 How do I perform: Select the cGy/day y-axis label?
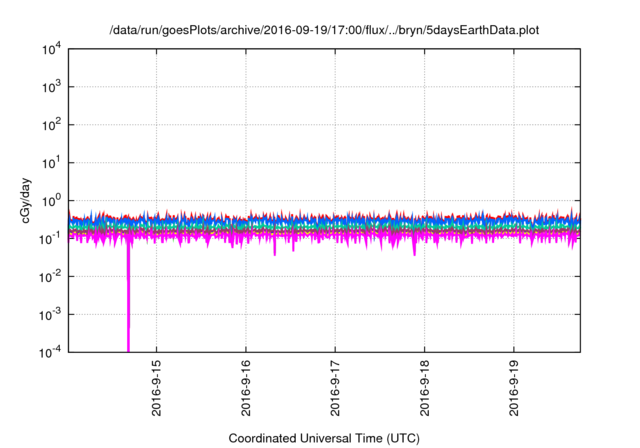(x=26, y=200)
